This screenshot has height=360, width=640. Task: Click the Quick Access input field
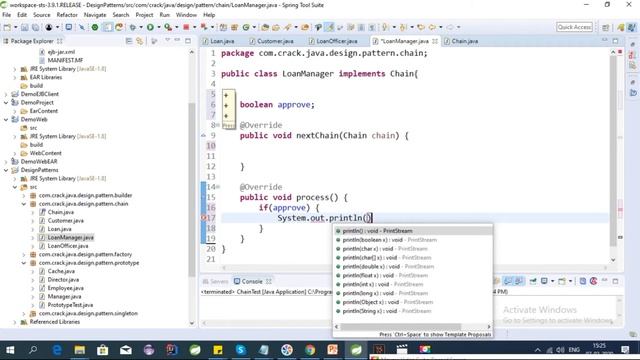point(574,27)
